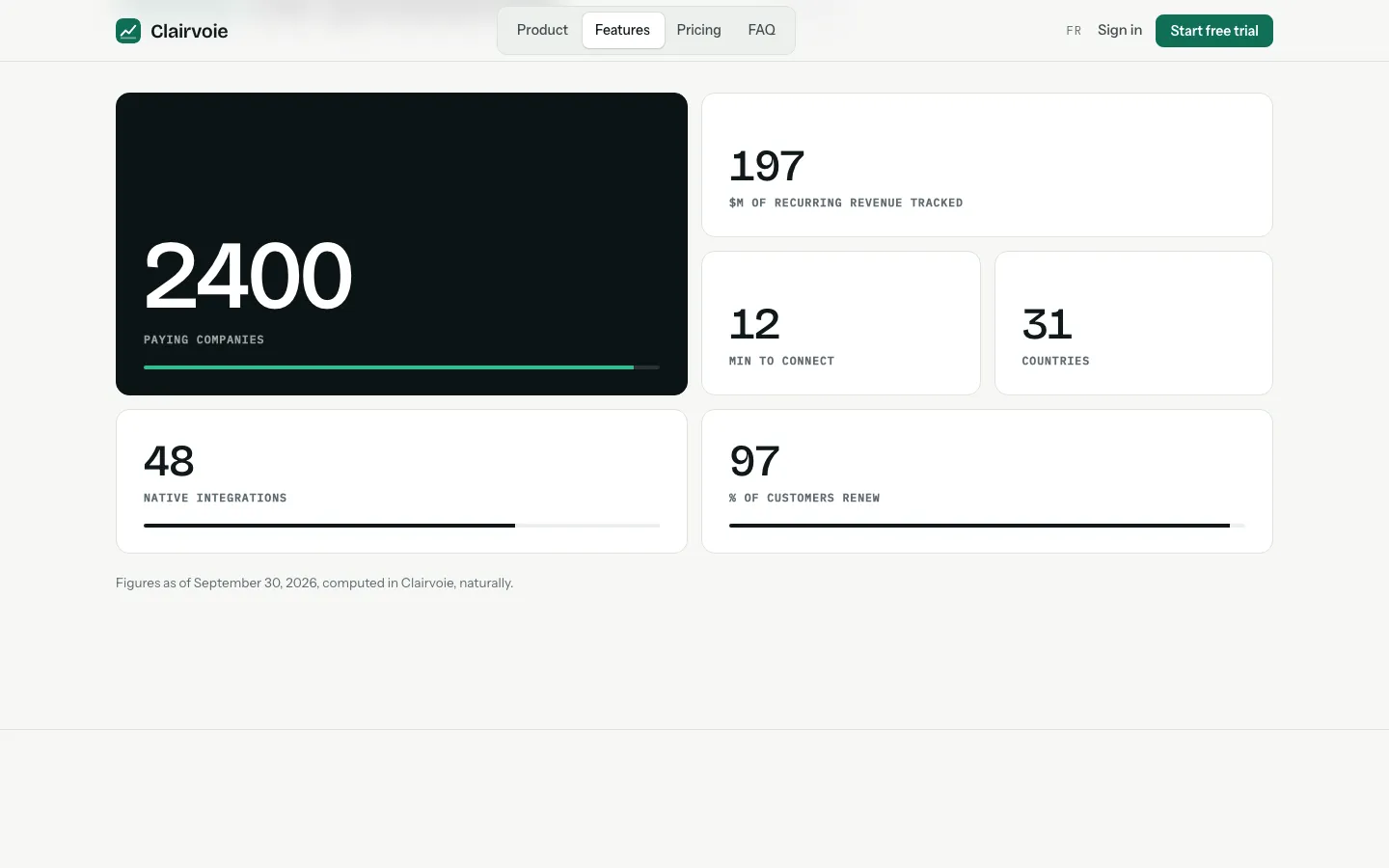The width and height of the screenshot is (1389, 868).
Task: Click the PAYING COMPANIES label
Action: 204,339
